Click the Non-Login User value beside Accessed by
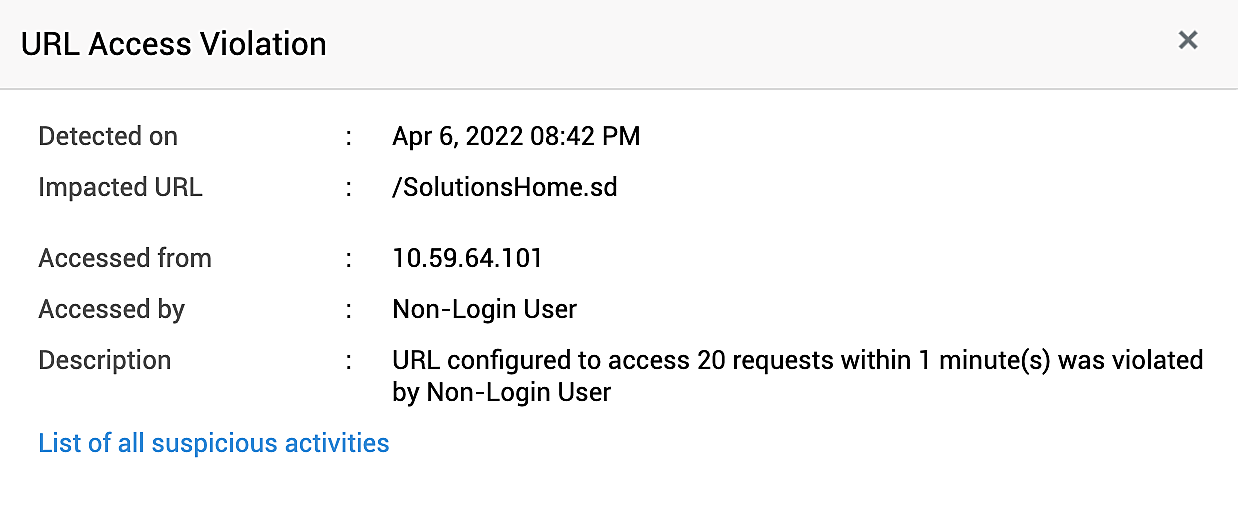Image resolution: width=1238 pixels, height=508 pixels. (x=484, y=309)
